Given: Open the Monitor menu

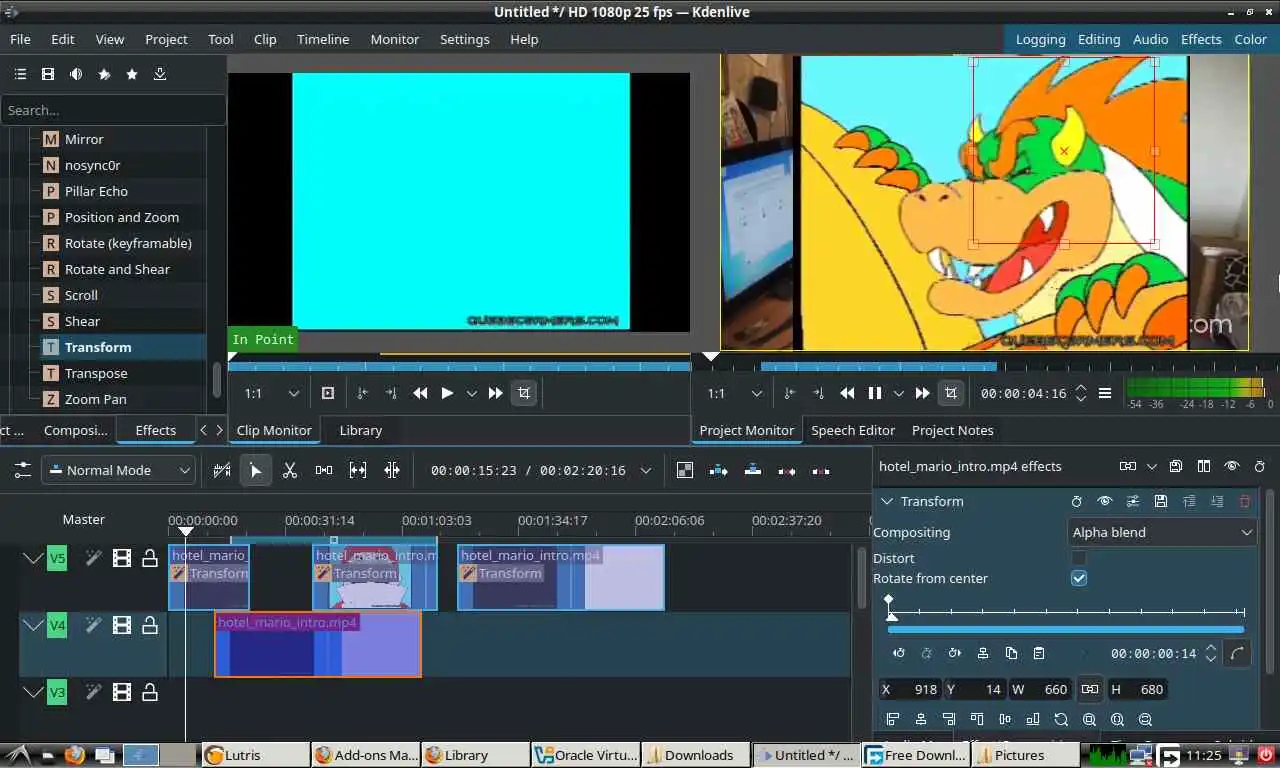Looking at the screenshot, I should tap(394, 39).
